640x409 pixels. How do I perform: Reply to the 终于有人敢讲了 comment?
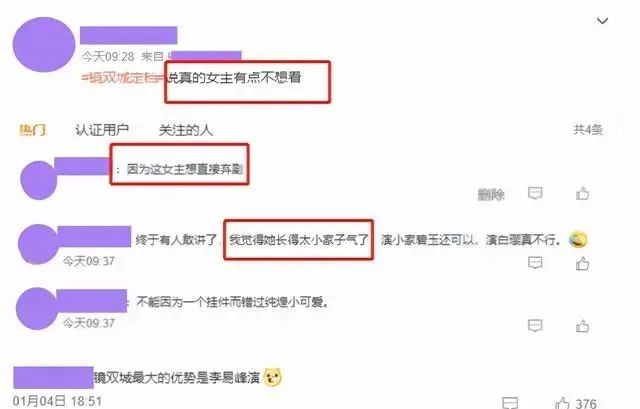(535, 263)
